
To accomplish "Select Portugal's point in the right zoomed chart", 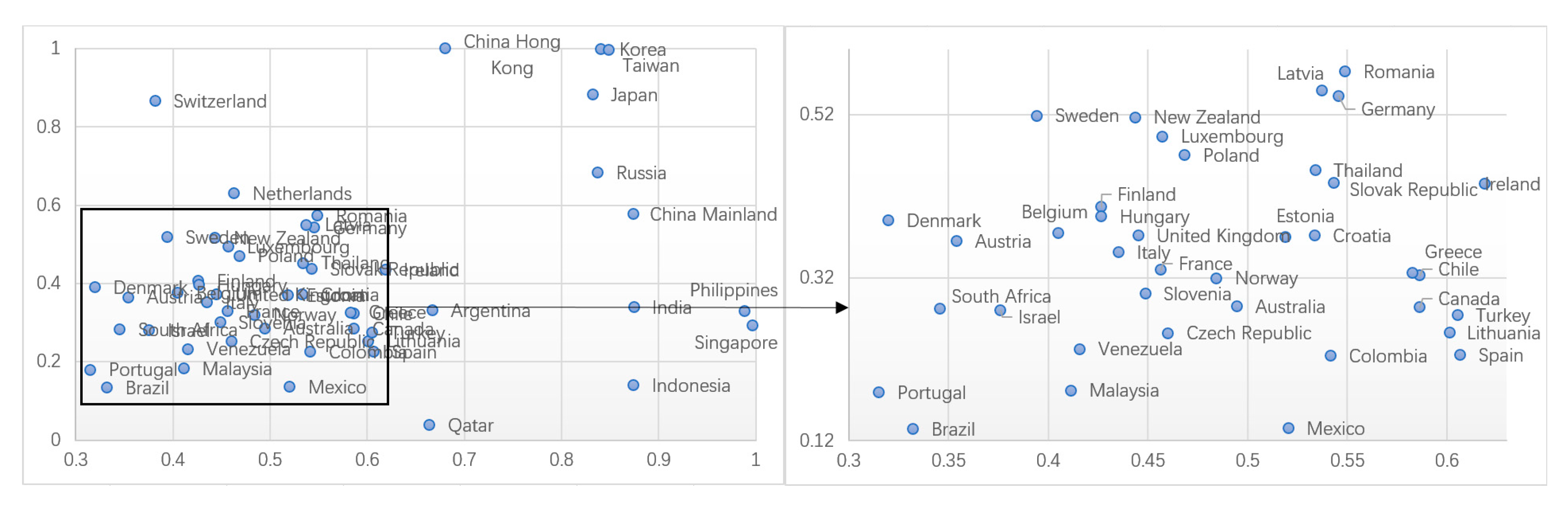I will 878,392.
